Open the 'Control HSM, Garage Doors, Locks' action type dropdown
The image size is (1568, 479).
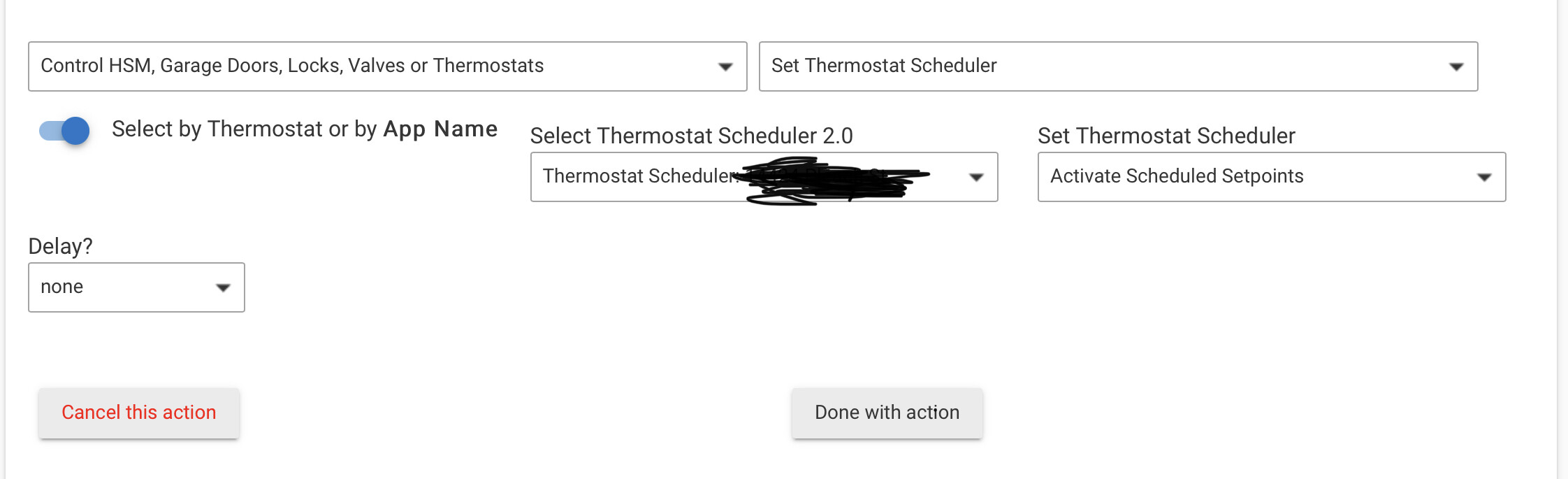[x=388, y=66]
